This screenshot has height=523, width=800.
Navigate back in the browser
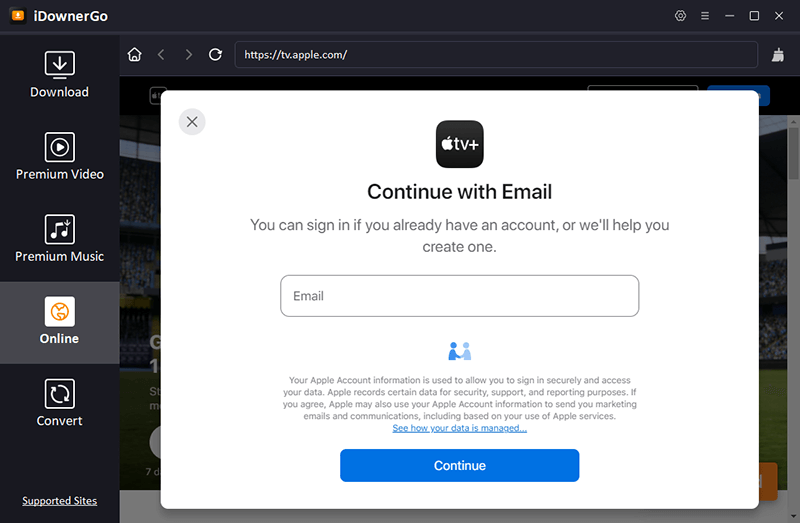point(162,55)
